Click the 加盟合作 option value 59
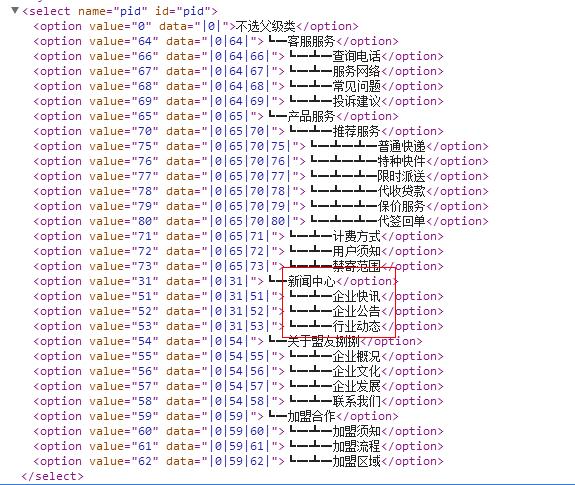Image resolution: width=575 pixels, height=485 pixels. click(216, 417)
